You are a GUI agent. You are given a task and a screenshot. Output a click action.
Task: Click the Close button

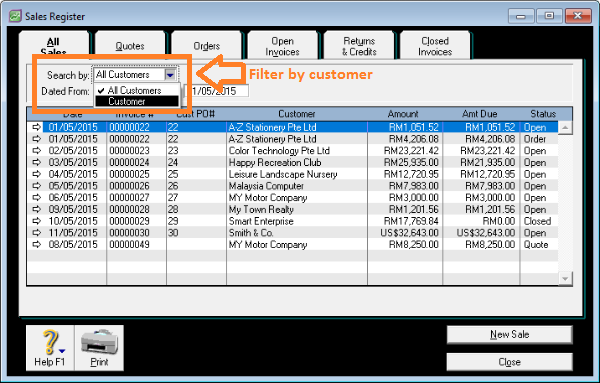click(x=510, y=362)
